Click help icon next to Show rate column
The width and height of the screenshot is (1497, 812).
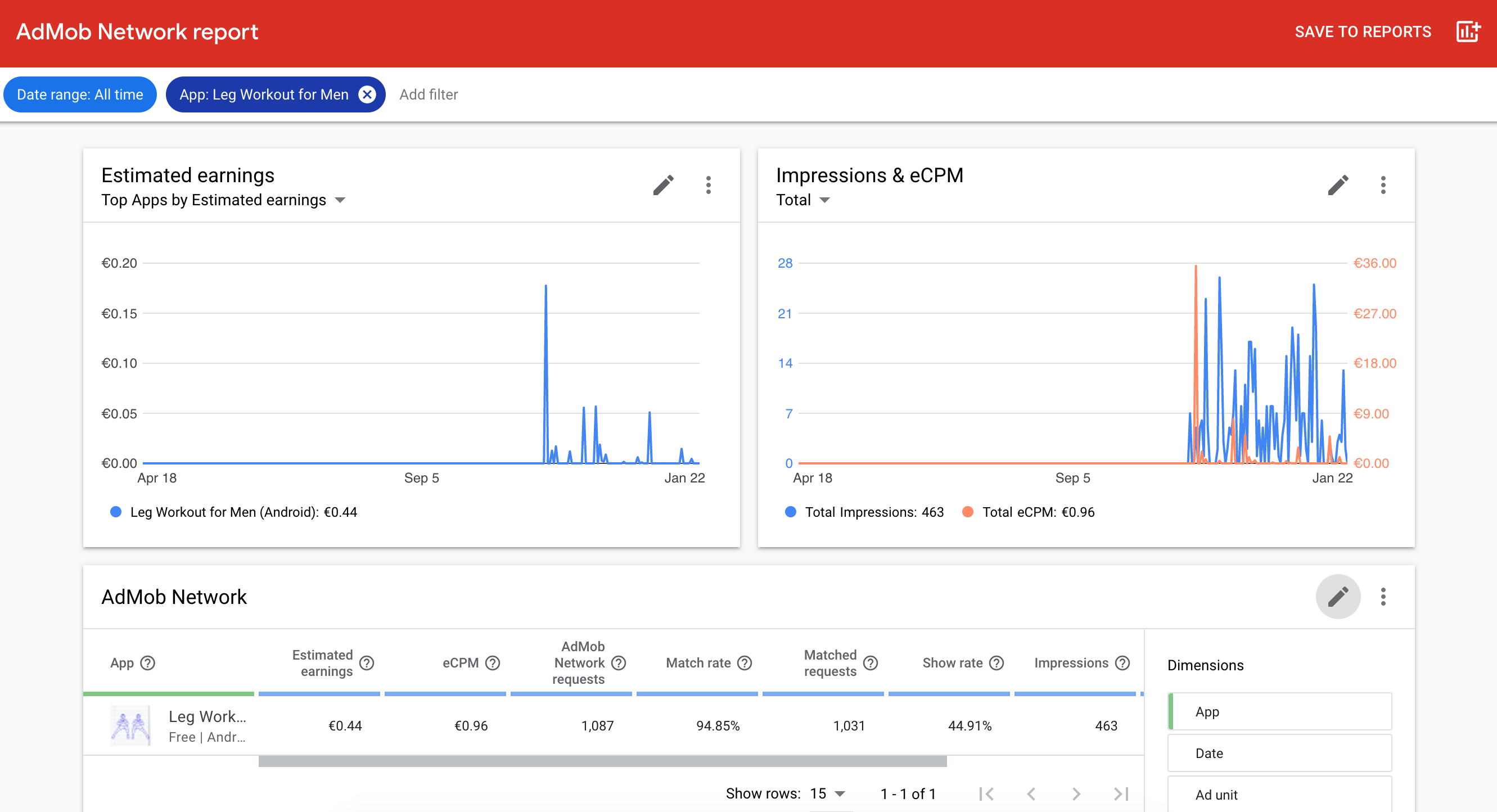997,662
